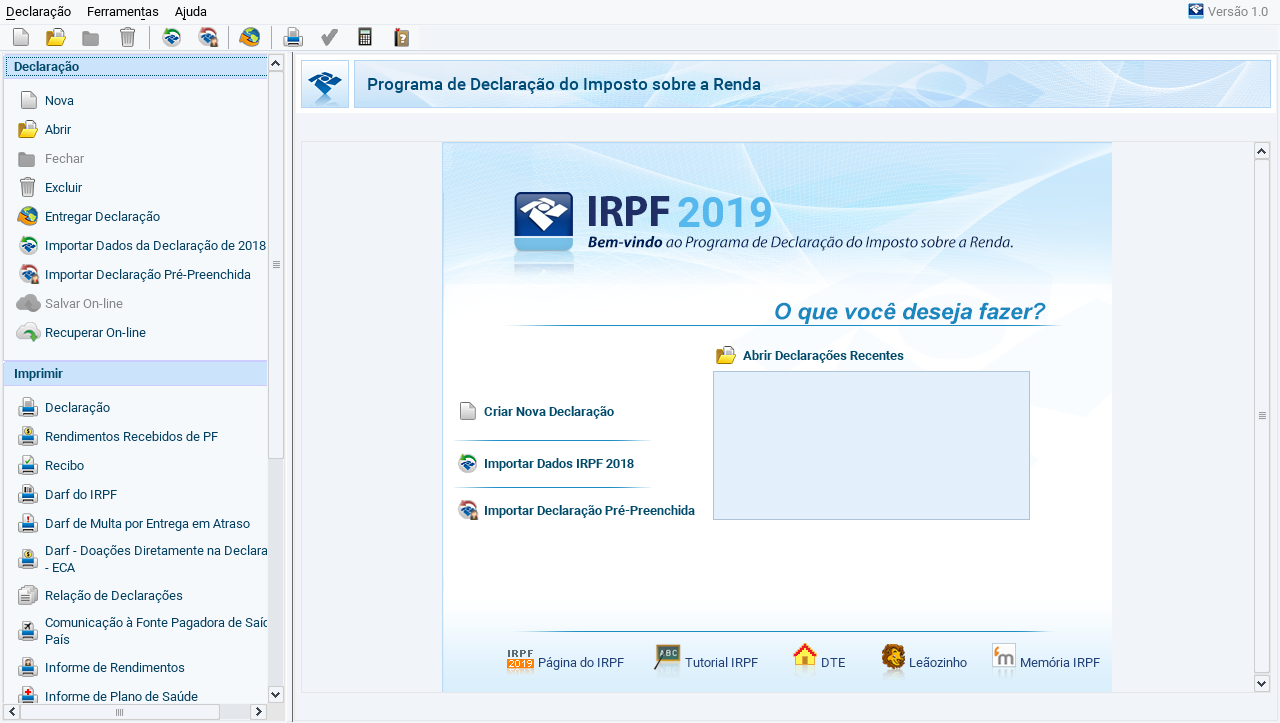The width and height of the screenshot is (1280, 723).
Task: Click Entregar Declaração in the side panel
Action: (x=102, y=217)
